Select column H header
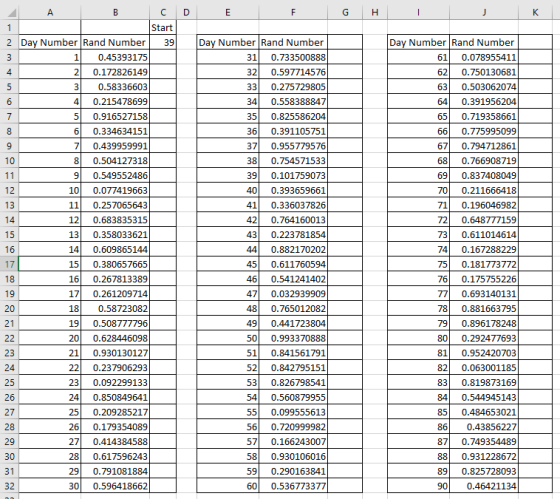Viewport: 560px width, 499px height. point(375,13)
